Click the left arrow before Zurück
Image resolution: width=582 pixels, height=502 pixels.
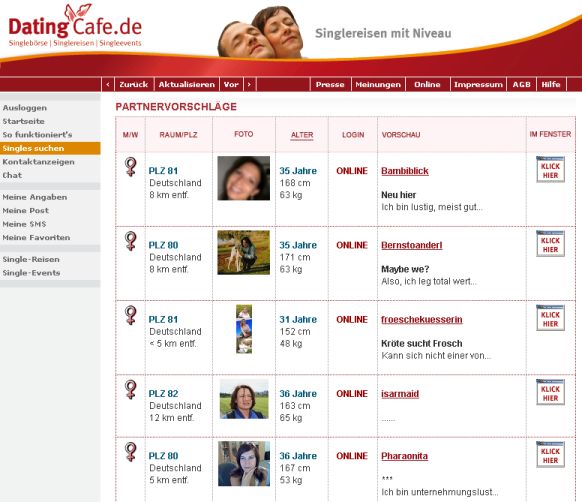tap(108, 84)
